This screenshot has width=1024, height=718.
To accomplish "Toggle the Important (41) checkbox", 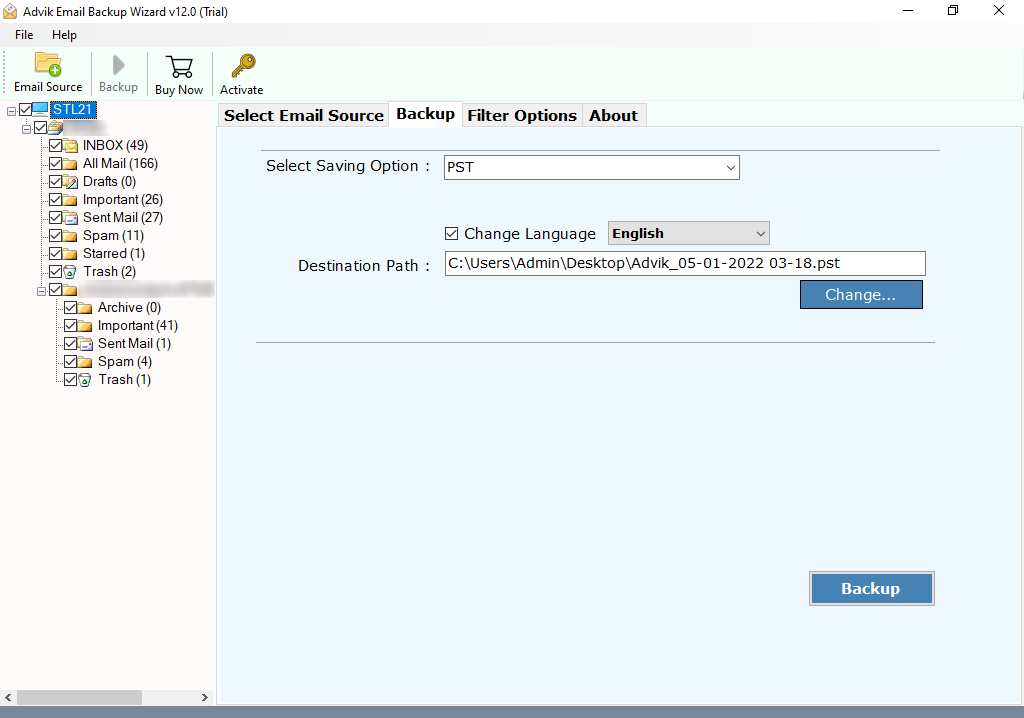I will (x=71, y=325).
